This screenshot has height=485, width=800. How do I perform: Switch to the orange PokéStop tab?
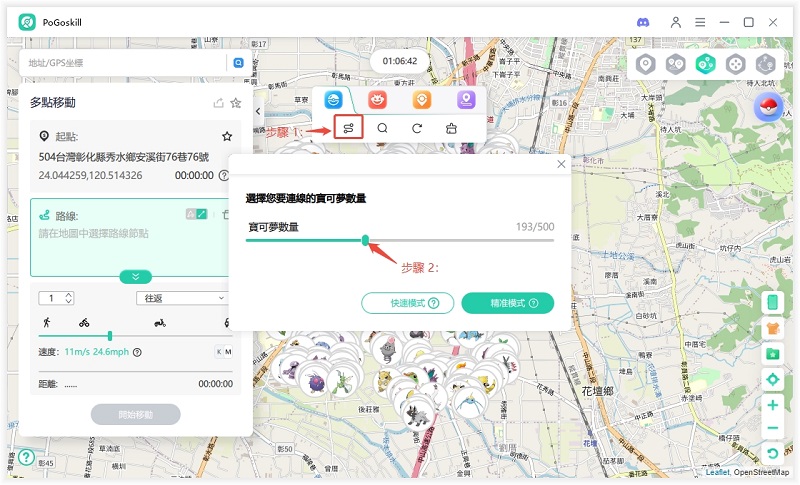pyautogui.click(x=422, y=99)
